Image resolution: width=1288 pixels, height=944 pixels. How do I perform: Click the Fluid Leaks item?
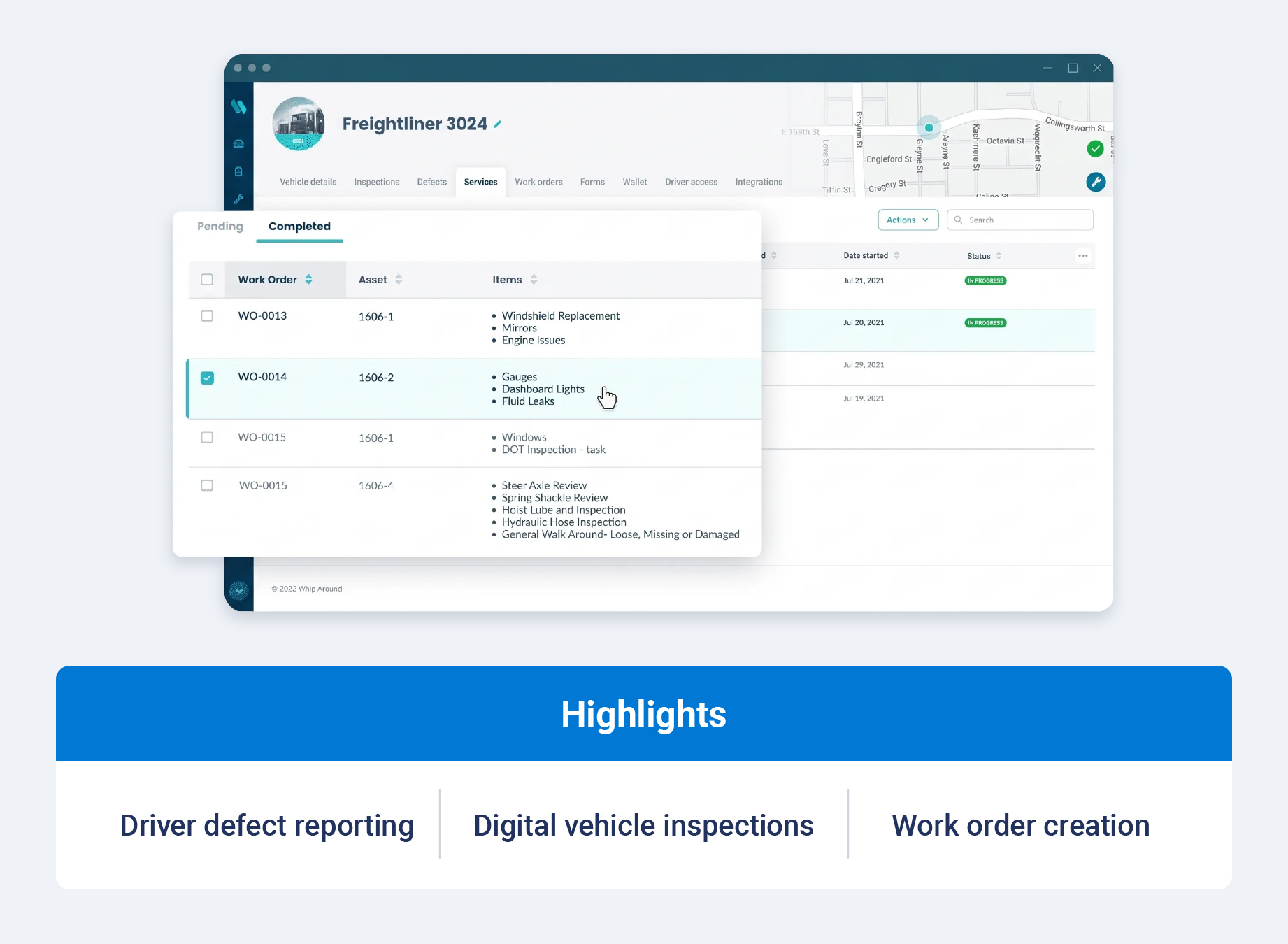click(528, 401)
